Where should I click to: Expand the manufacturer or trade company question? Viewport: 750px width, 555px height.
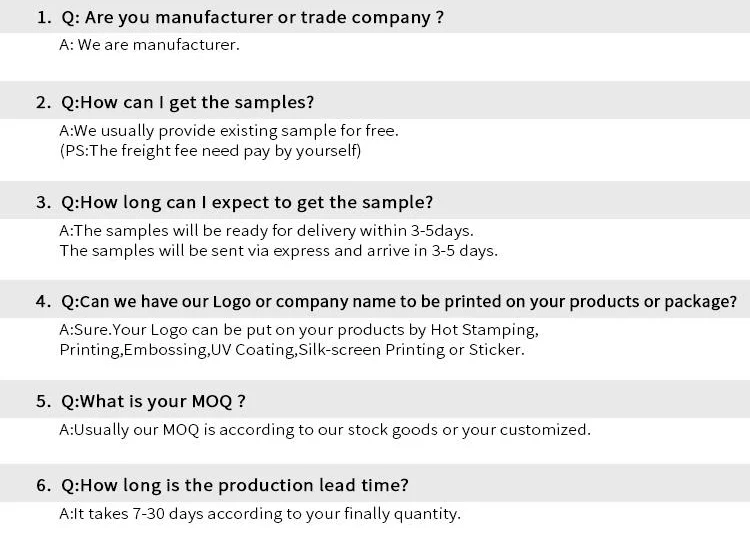click(x=252, y=18)
